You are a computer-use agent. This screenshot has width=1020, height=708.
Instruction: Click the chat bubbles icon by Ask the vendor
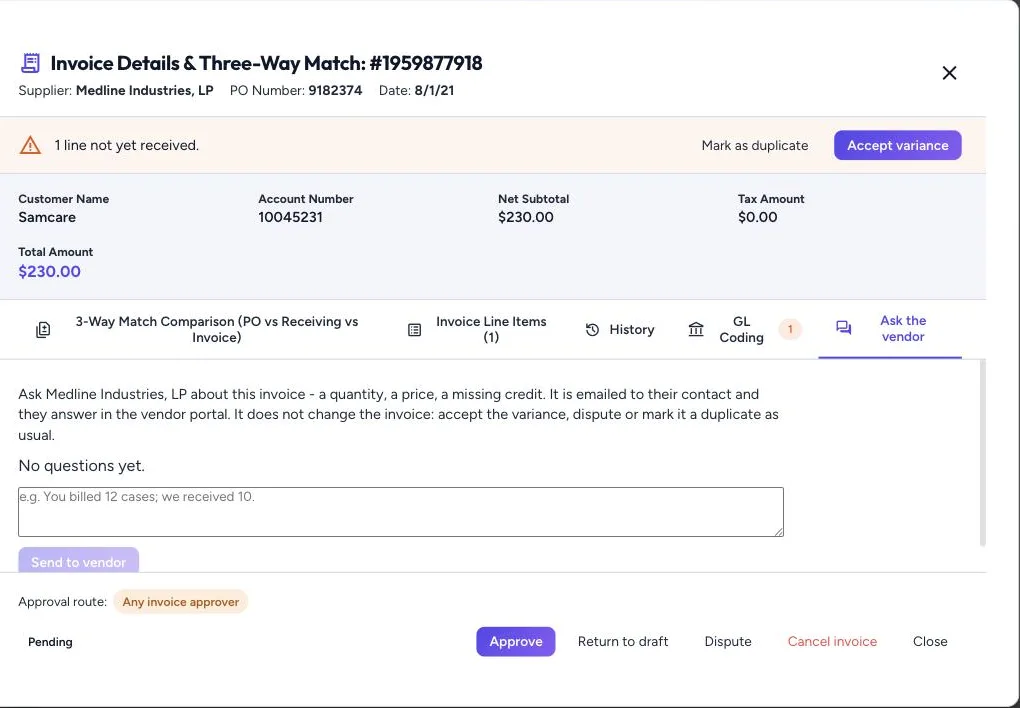coord(844,328)
